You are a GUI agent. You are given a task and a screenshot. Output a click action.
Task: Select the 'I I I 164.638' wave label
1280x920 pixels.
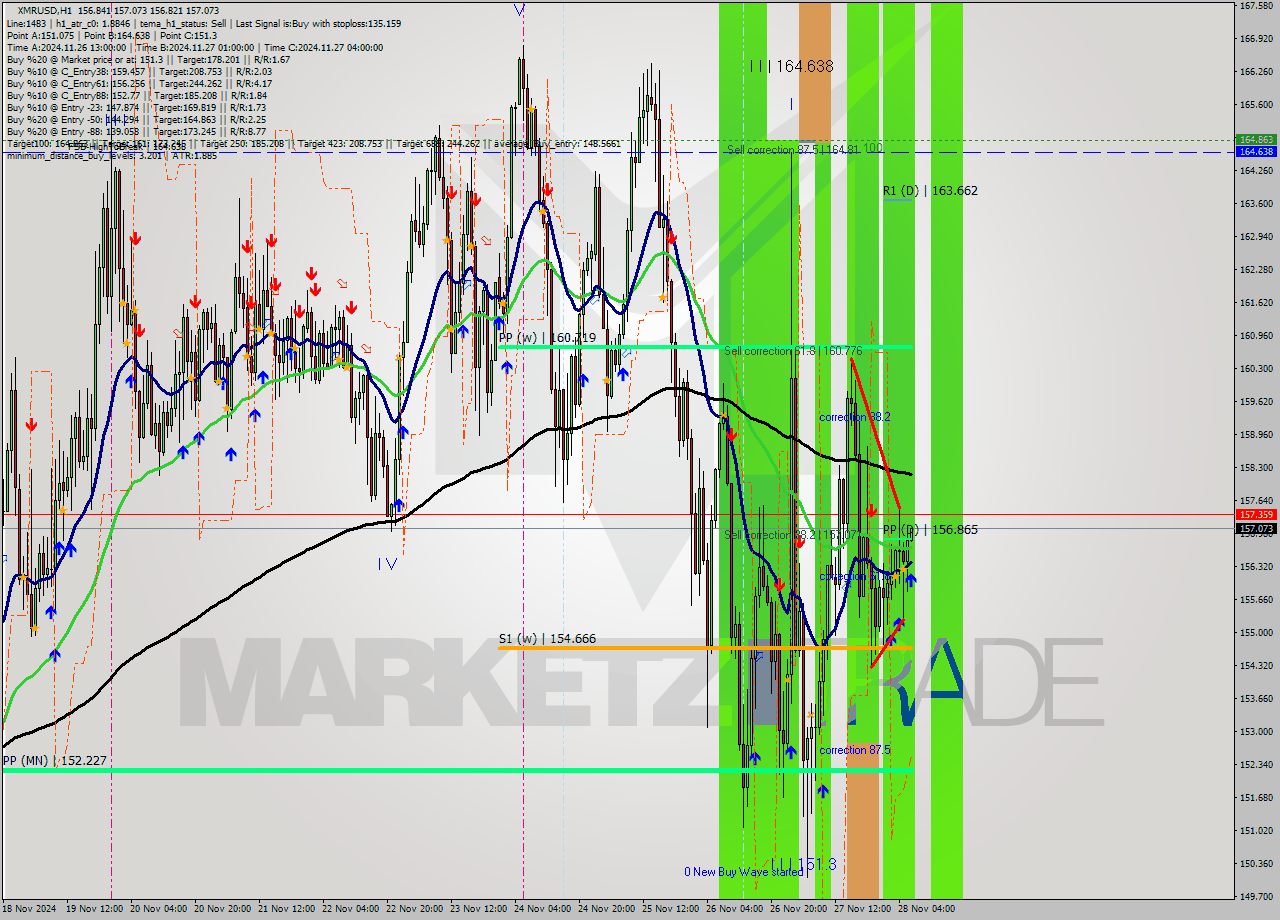pos(791,66)
